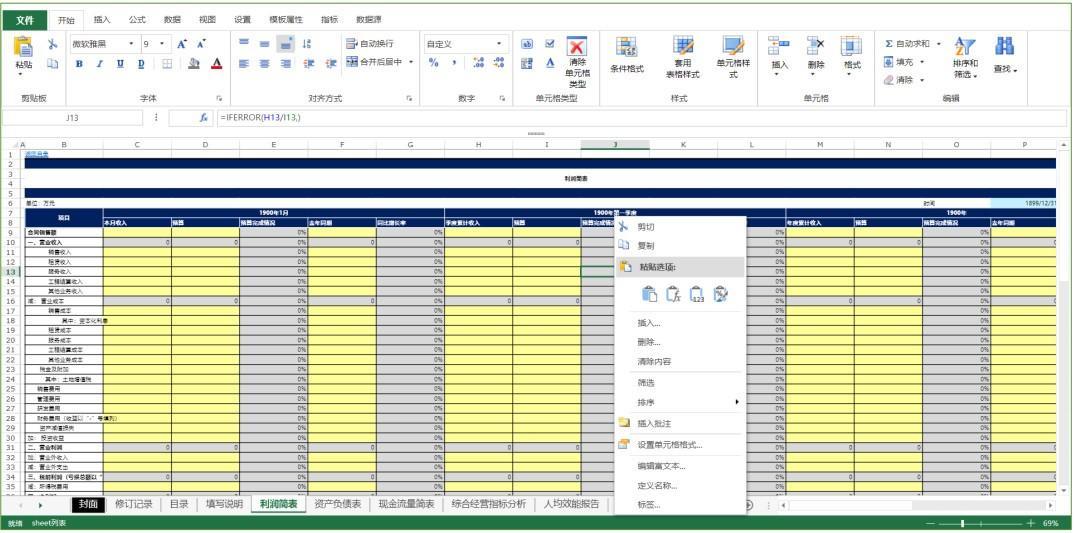Decrease font size with the smaller A icon
The image size is (1074, 533).
(x=201, y=44)
